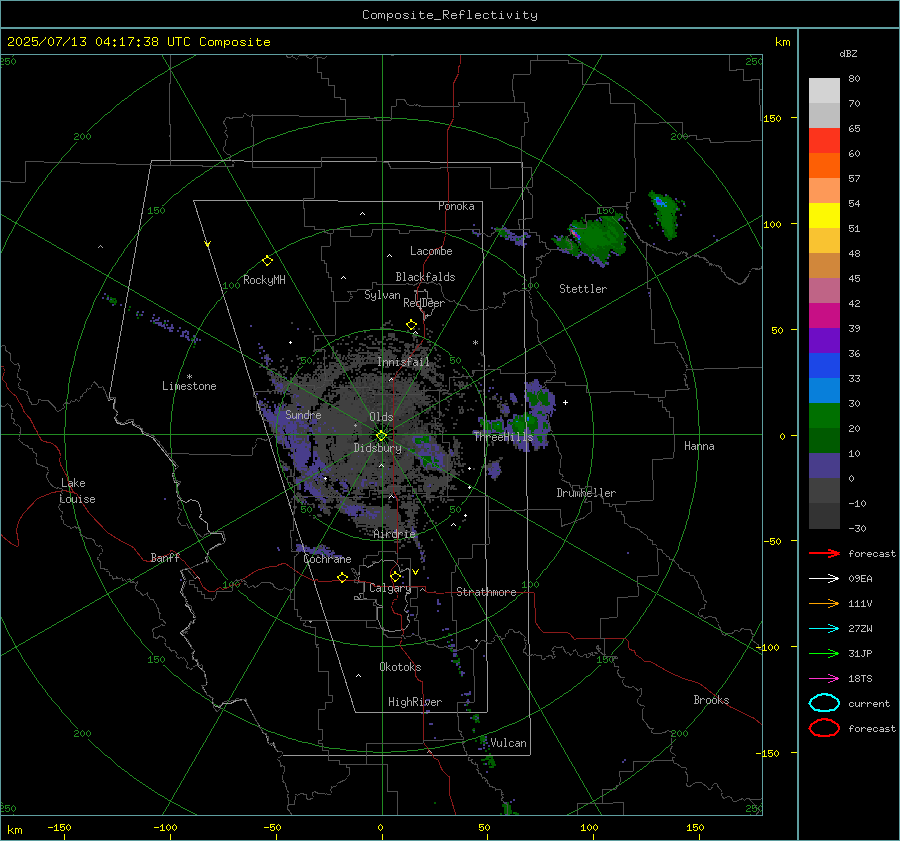This screenshot has width=900, height=841.
Task: Click the Olds town label
Action: click(x=381, y=417)
